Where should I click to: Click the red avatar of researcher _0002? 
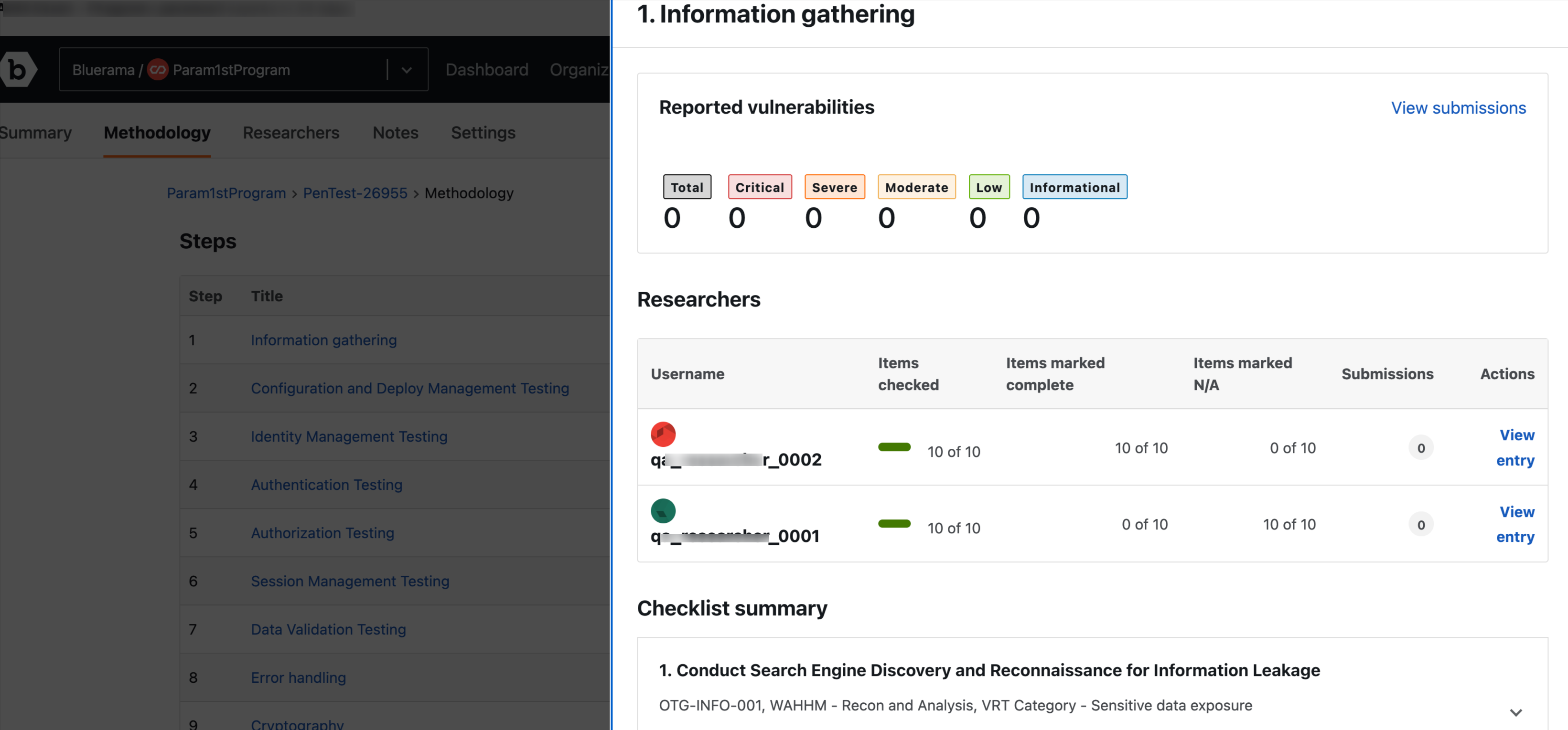[x=663, y=434]
